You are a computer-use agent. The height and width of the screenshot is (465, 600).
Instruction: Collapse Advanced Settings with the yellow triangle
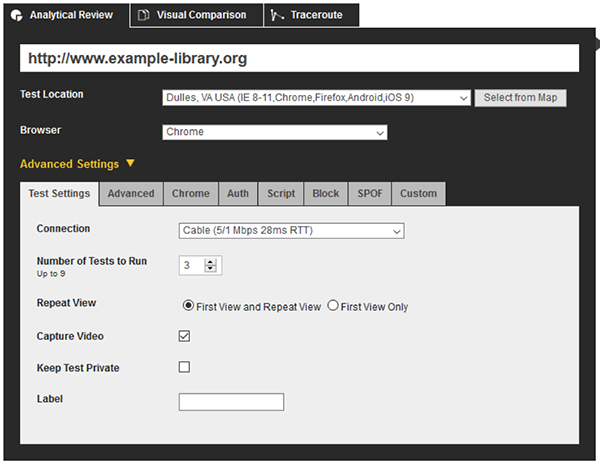(x=130, y=163)
